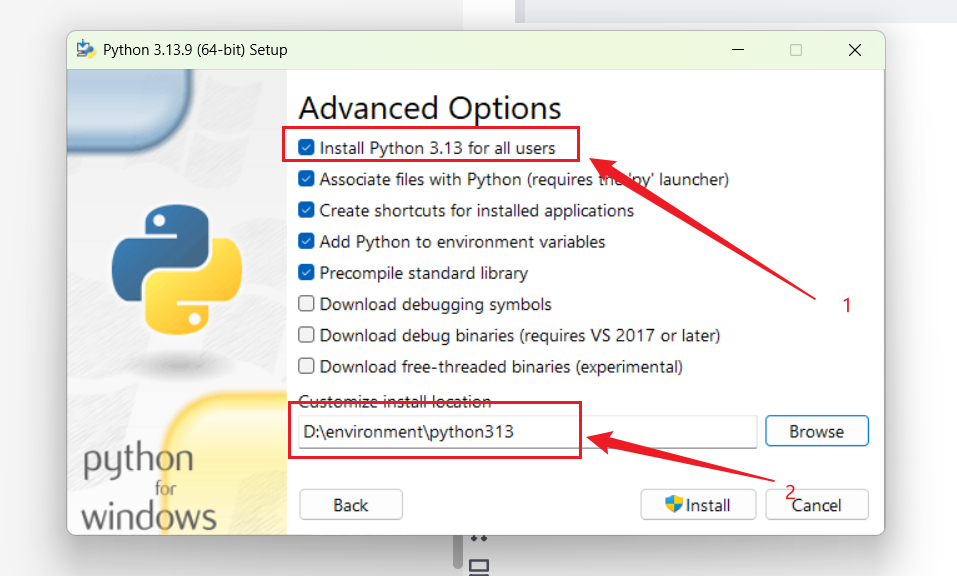Click the Python setup icon in title bar

click(x=86, y=49)
